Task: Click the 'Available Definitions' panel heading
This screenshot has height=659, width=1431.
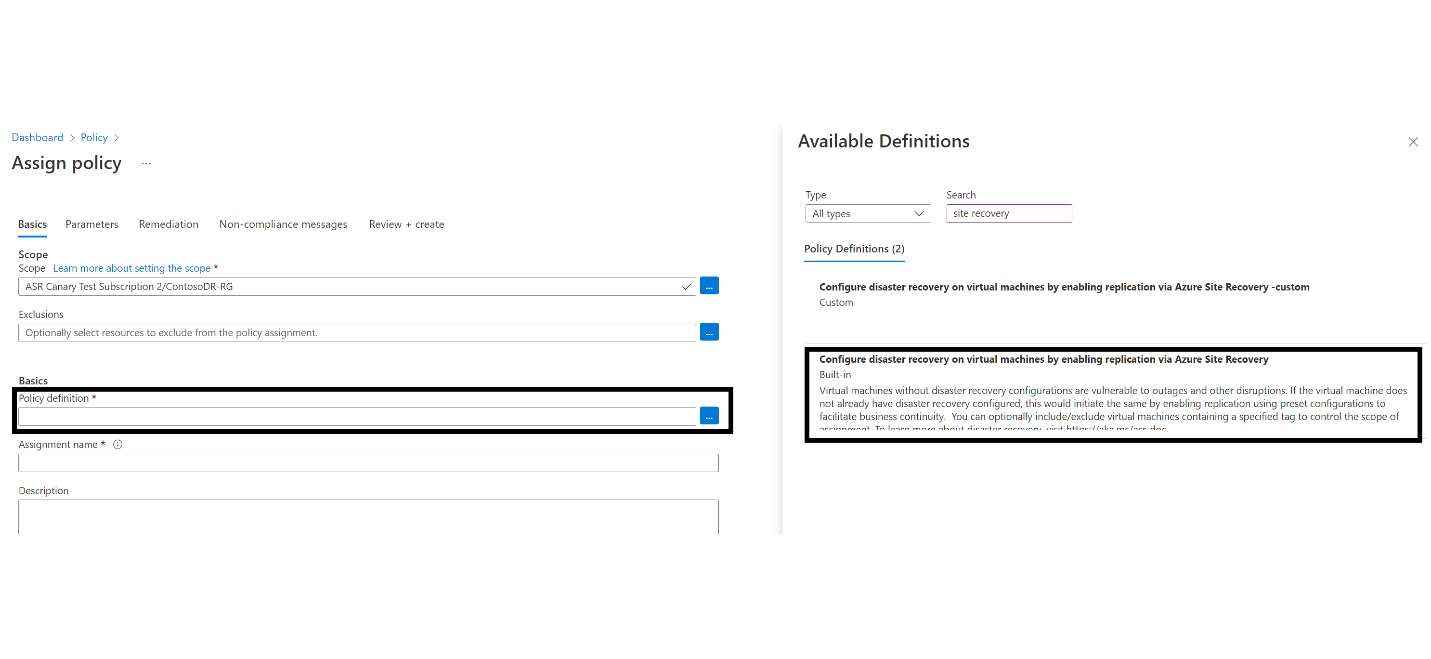Action: (x=884, y=141)
